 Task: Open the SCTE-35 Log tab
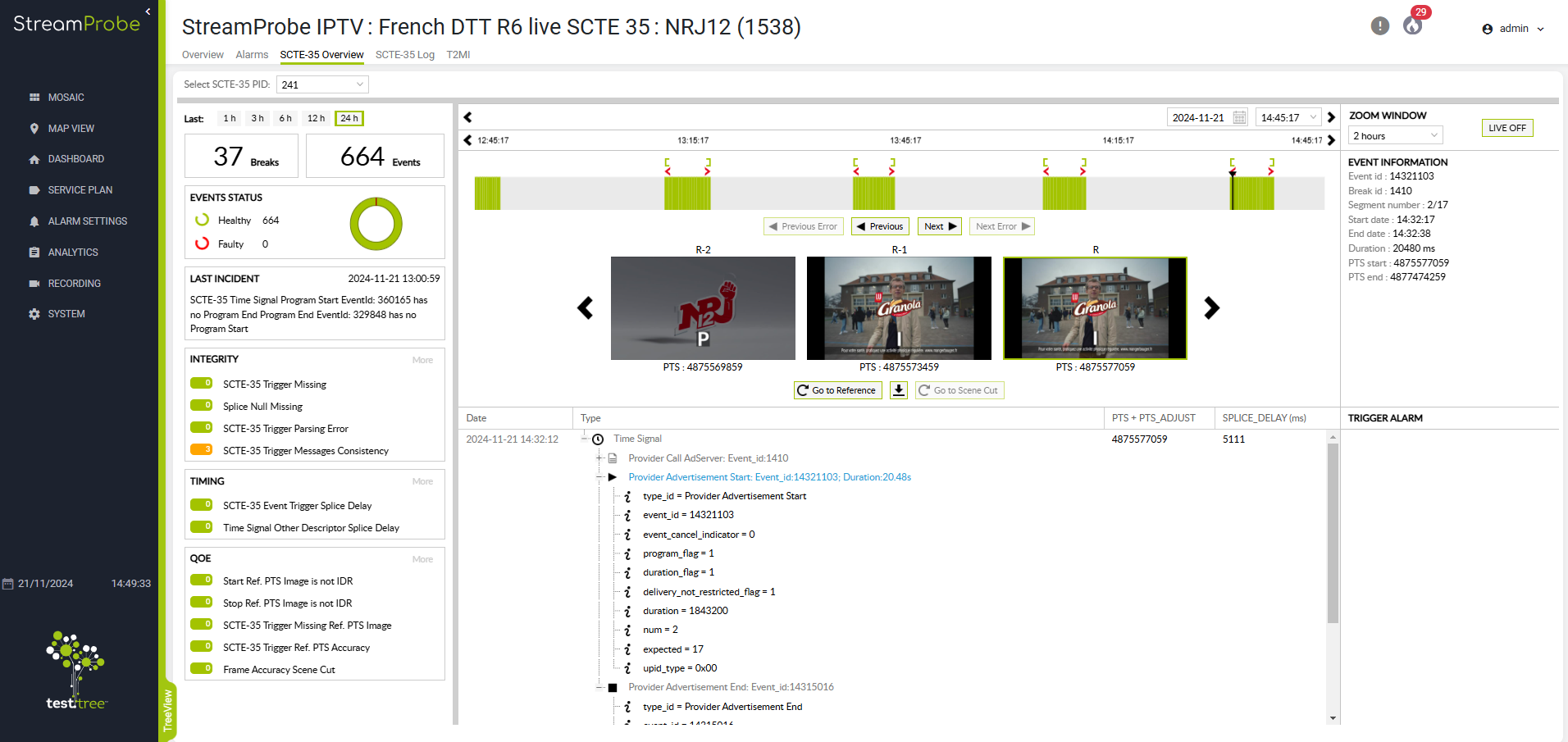405,55
